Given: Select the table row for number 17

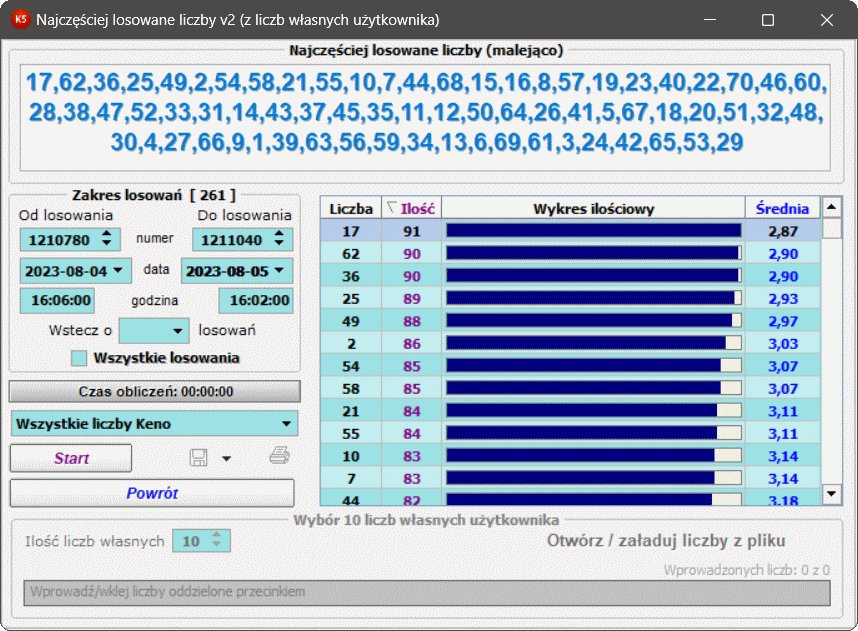Looking at the screenshot, I should click(x=570, y=231).
